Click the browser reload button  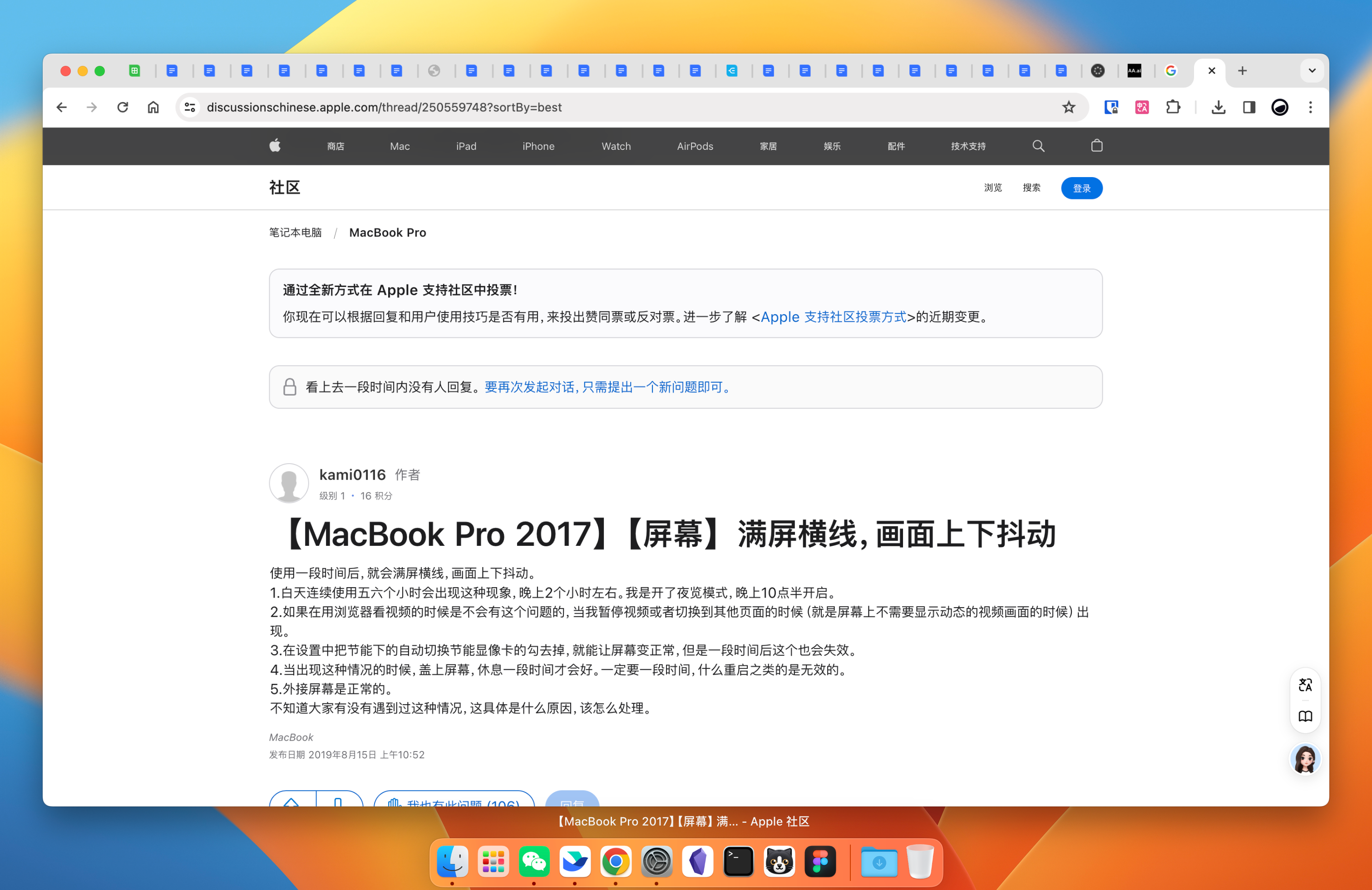(x=123, y=107)
